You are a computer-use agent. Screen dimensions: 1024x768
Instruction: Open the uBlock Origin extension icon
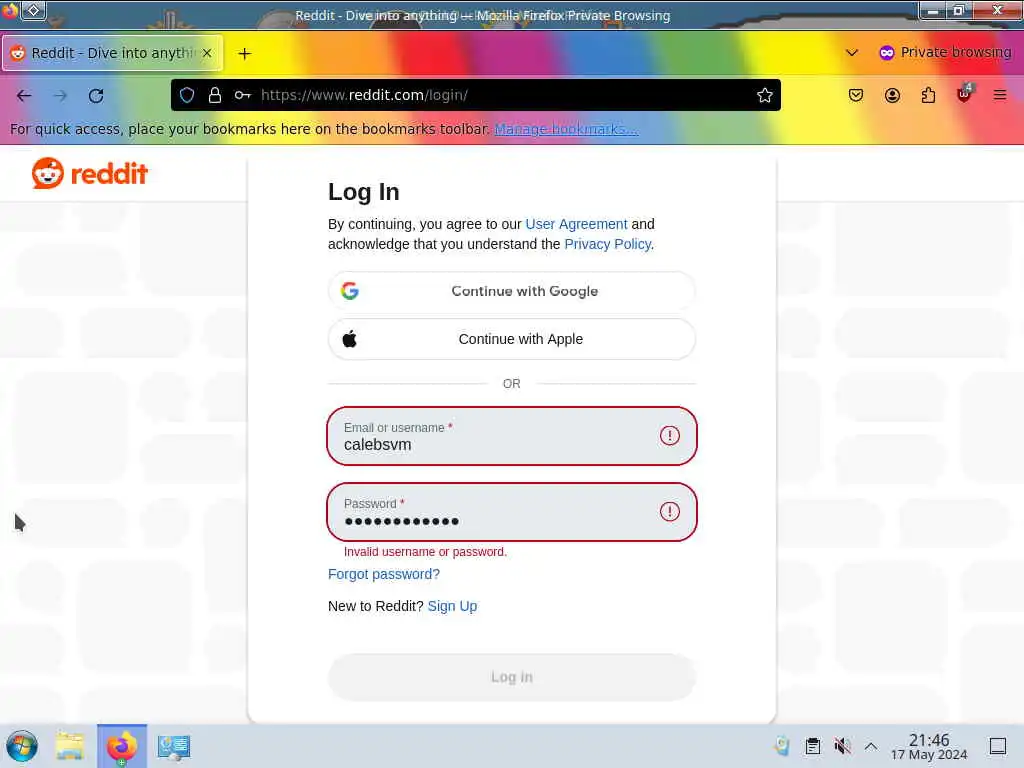click(964, 94)
